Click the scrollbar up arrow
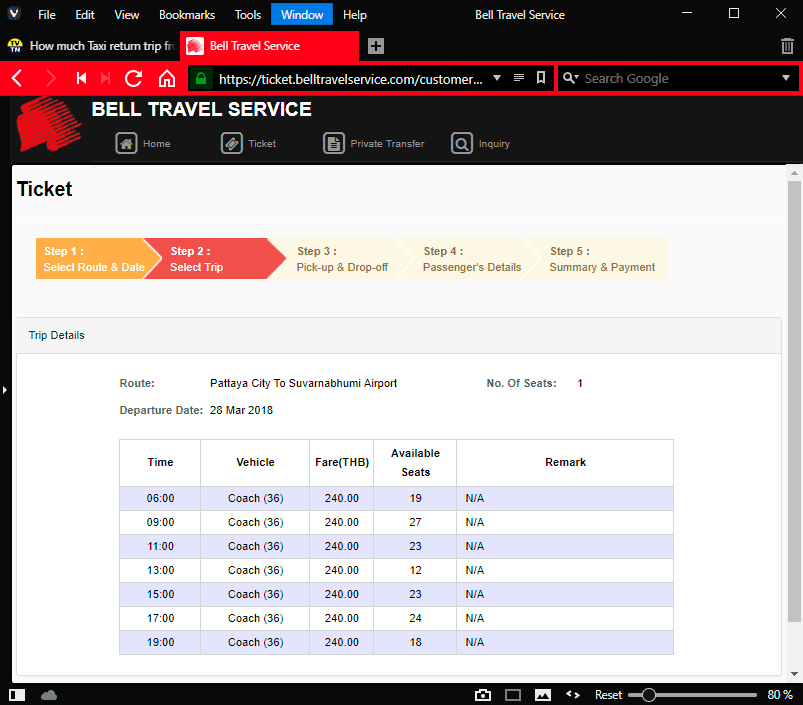 click(x=794, y=173)
